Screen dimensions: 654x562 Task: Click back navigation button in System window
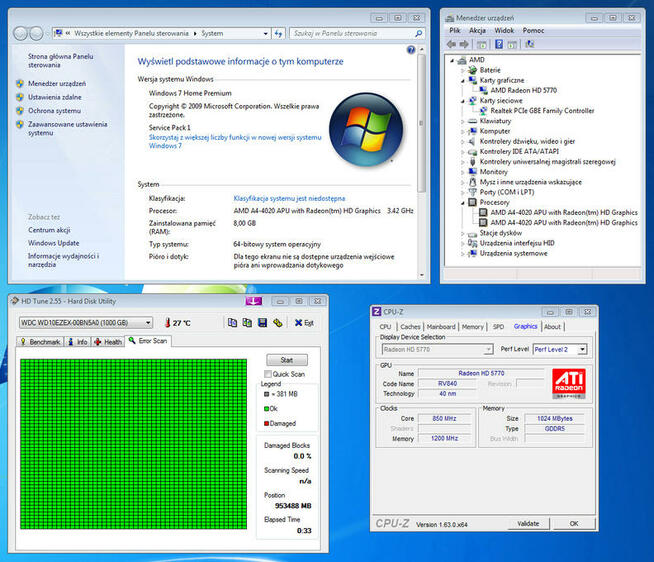[x=20, y=33]
